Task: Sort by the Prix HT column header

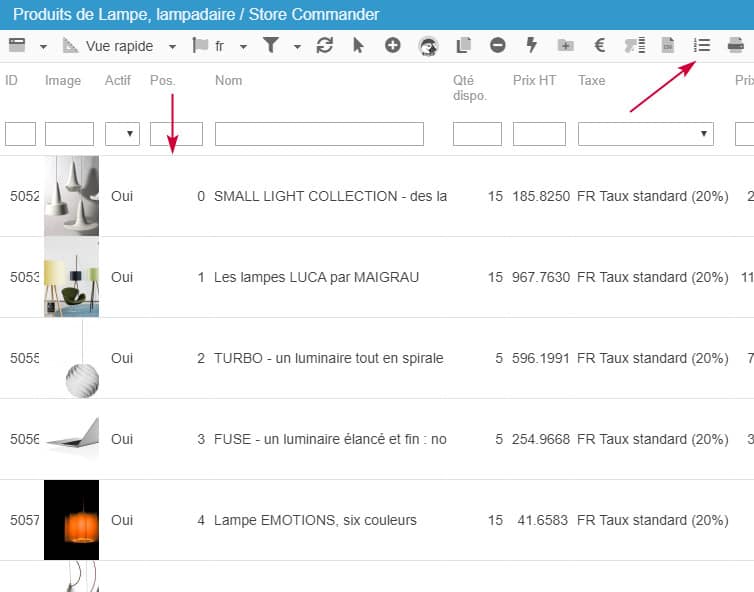Action: [x=534, y=81]
